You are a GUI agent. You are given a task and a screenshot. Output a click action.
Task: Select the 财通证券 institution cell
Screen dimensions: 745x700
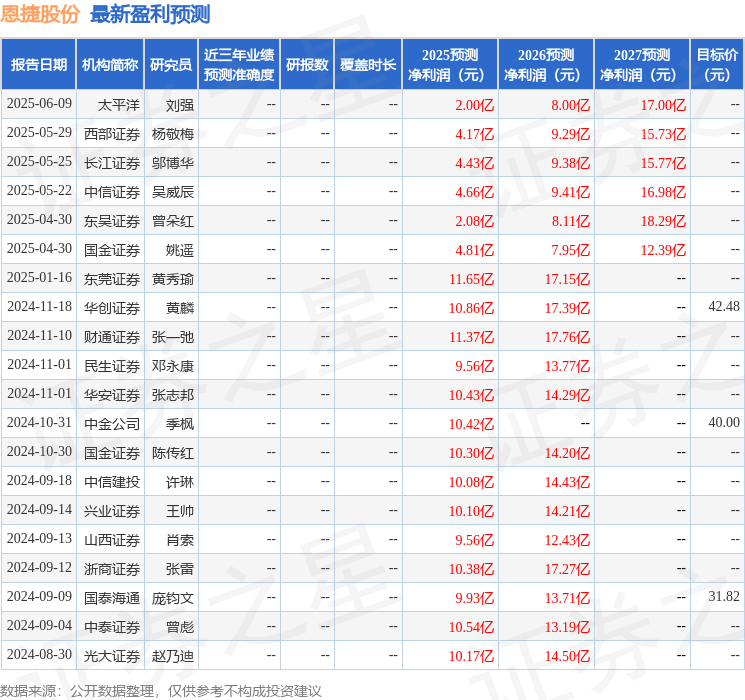pyautogui.click(x=112, y=336)
